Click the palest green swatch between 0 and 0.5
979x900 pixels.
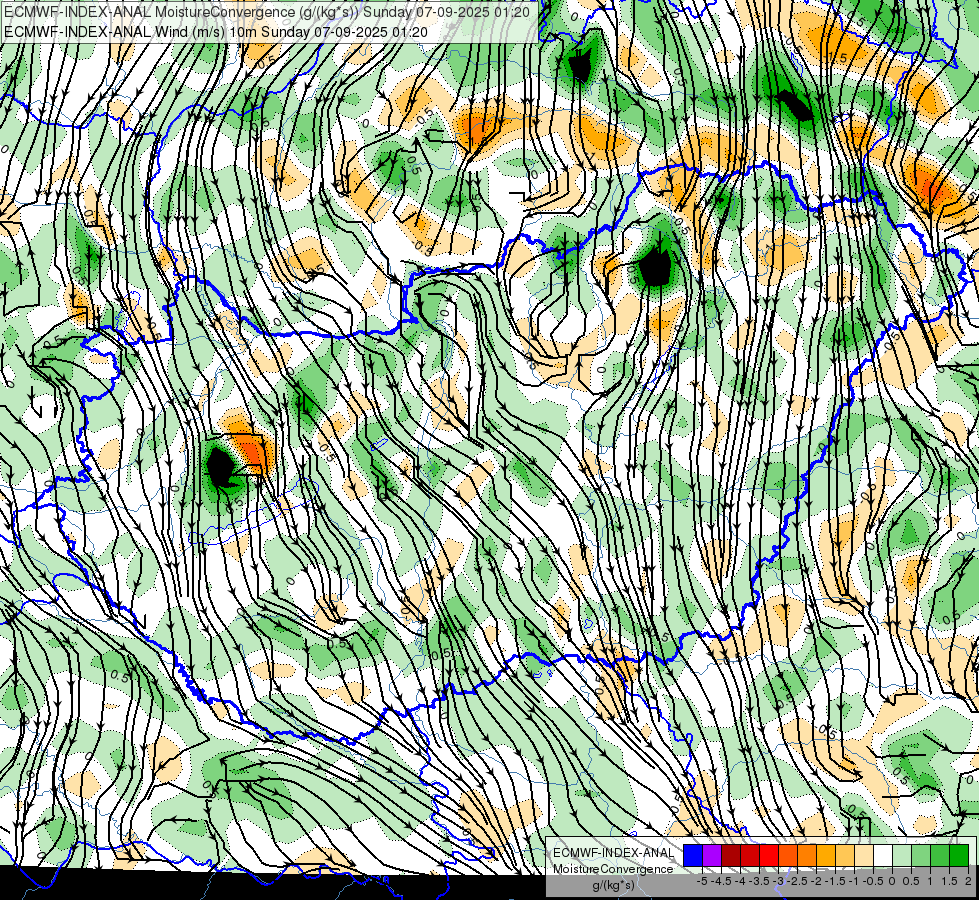pos(902,855)
